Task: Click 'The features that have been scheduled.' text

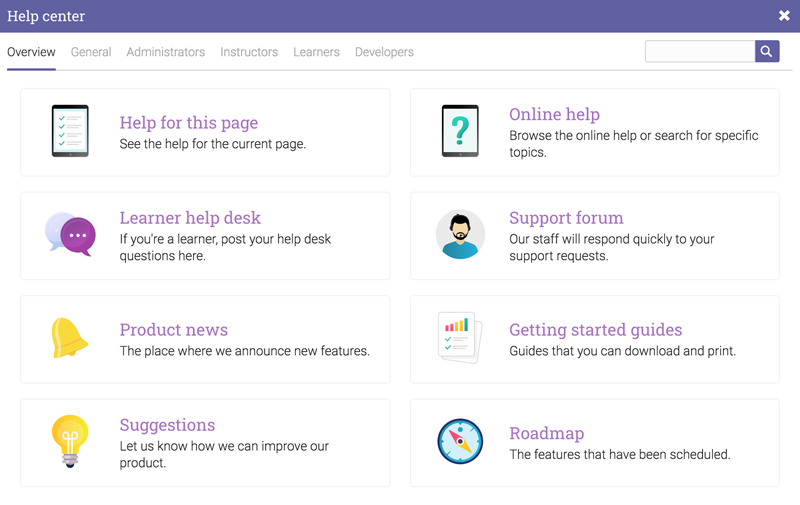Action: pos(619,454)
